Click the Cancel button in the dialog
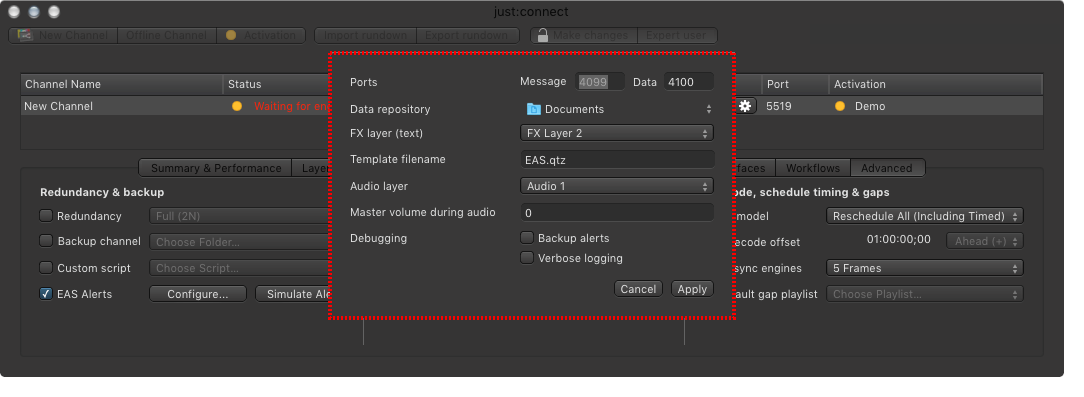Screen dimensions: 1084x397 [x=638, y=289]
